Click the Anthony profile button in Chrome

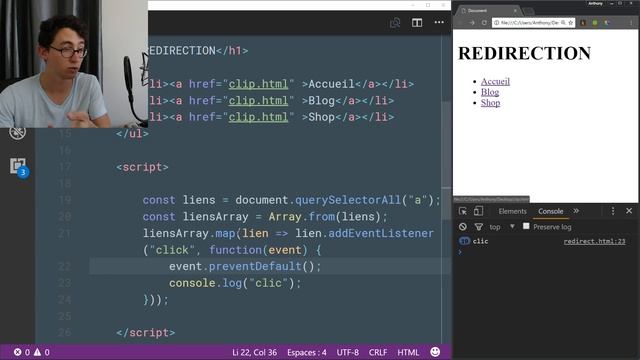click(x=595, y=3)
